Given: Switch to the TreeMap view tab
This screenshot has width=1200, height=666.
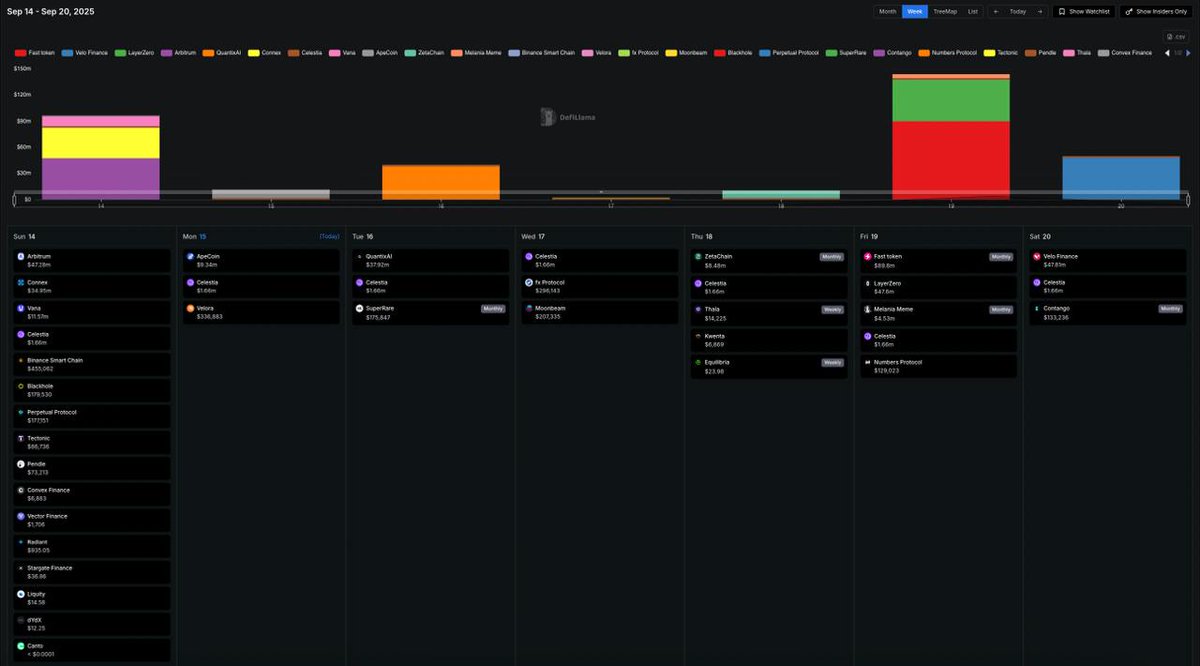Looking at the screenshot, I should tap(946, 11).
